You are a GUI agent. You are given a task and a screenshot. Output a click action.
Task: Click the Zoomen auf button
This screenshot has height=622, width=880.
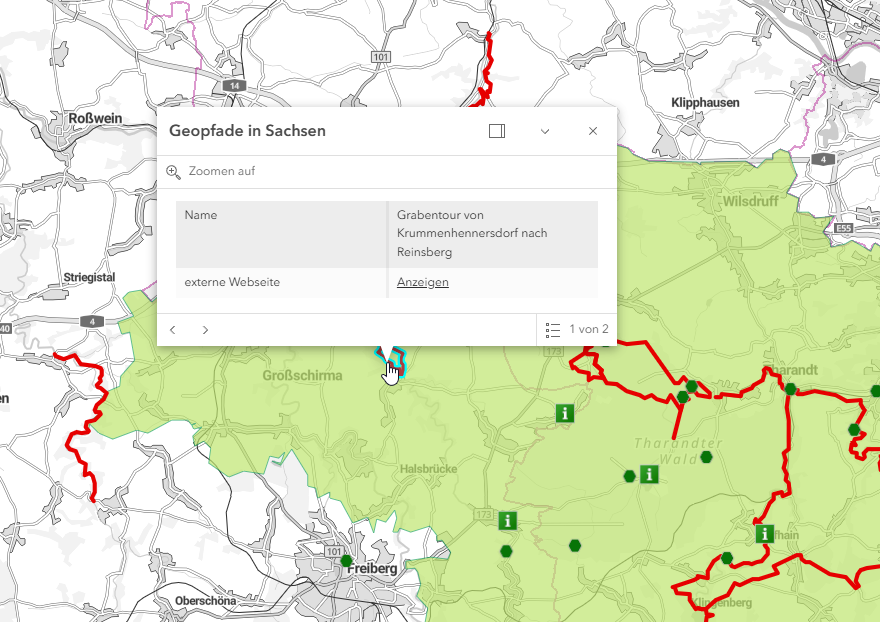[x=211, y=171]
